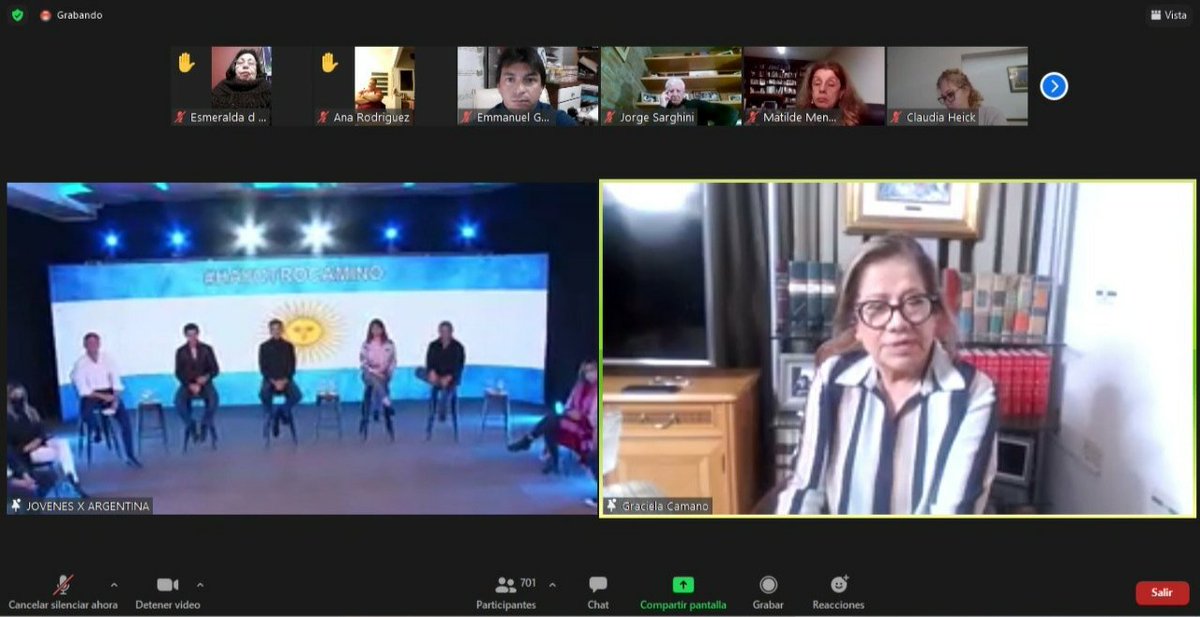Screen dimensions: 1200x617
Task: Select Graciela Camano speaker video
Action: 898,348
